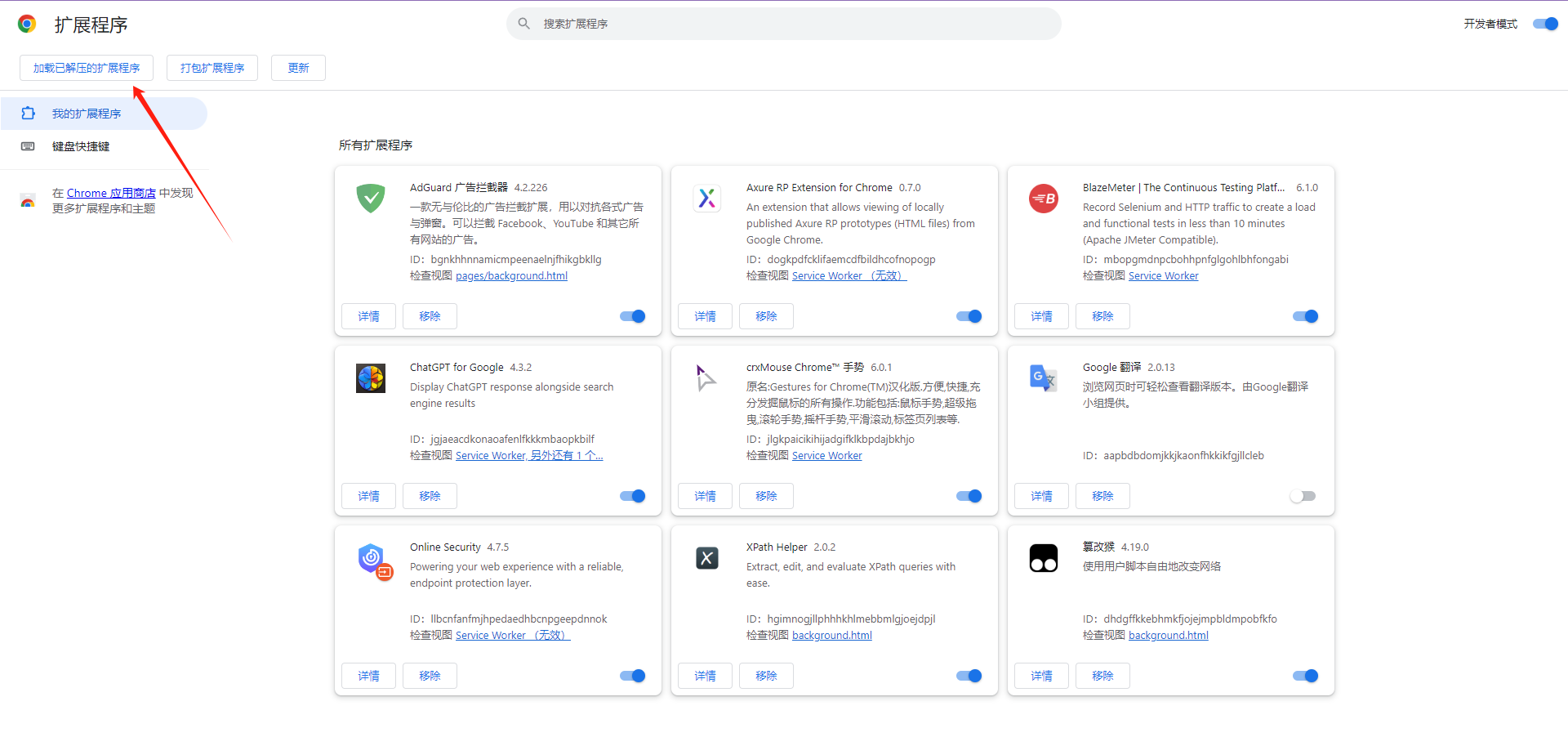Open 详情 for BlazeMeter
This screenshot has width=1568, height=755.
pos(1041,316)
